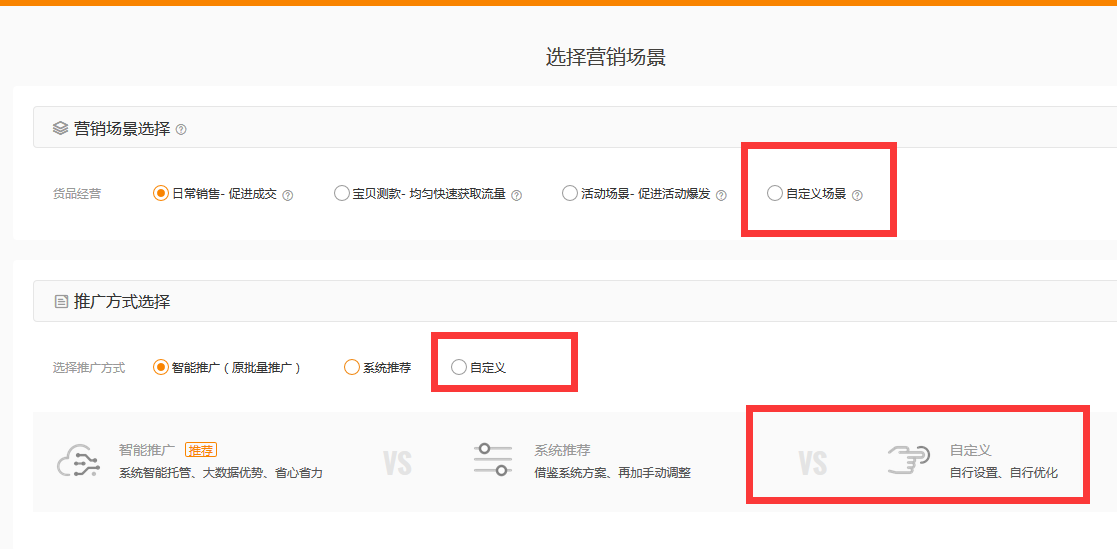The image size is (1117, 549).
Task: Click the 货品经营 label
Action: tap(77, 194)
